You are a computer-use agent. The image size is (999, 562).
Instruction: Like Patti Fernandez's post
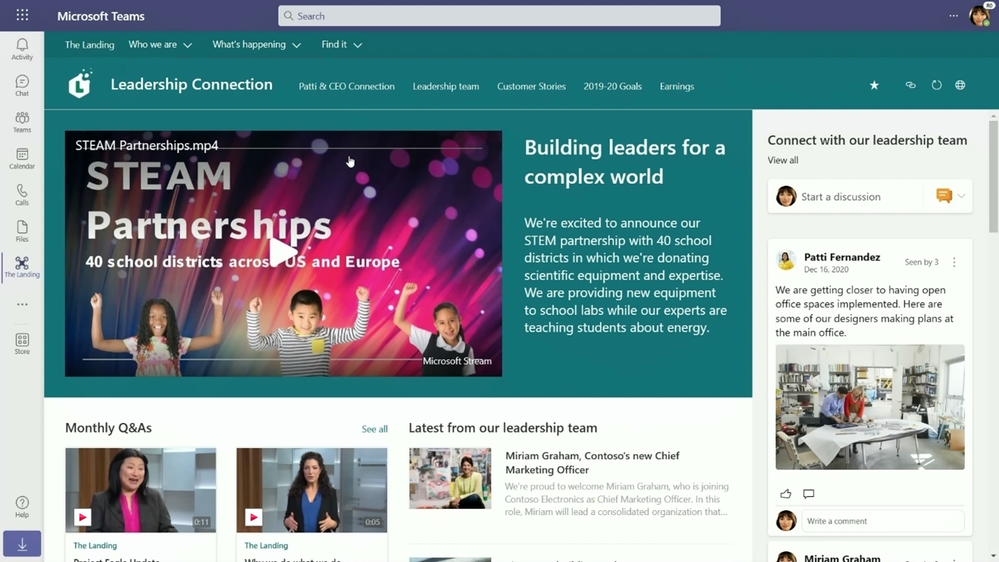click(x=786, y=494)
